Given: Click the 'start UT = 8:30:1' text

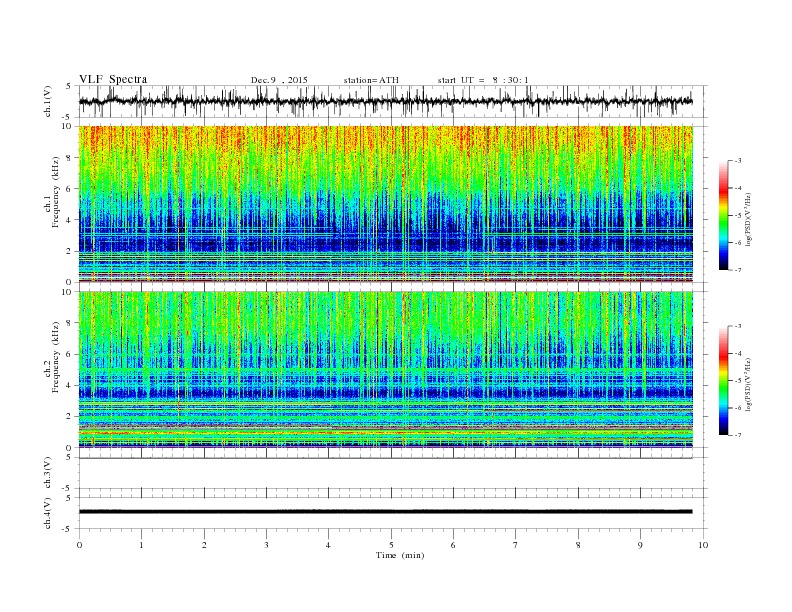Looking at the screenshot, I should pos(483,80).
